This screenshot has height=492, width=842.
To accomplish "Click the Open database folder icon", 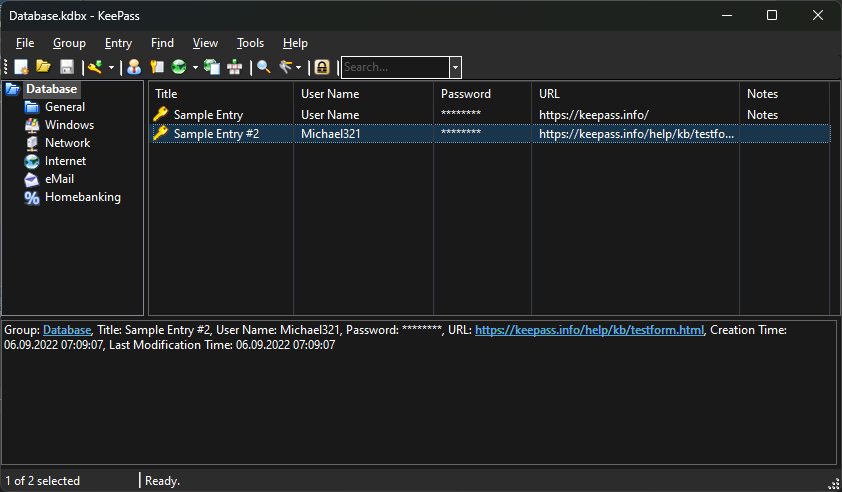I will point(43,67).
